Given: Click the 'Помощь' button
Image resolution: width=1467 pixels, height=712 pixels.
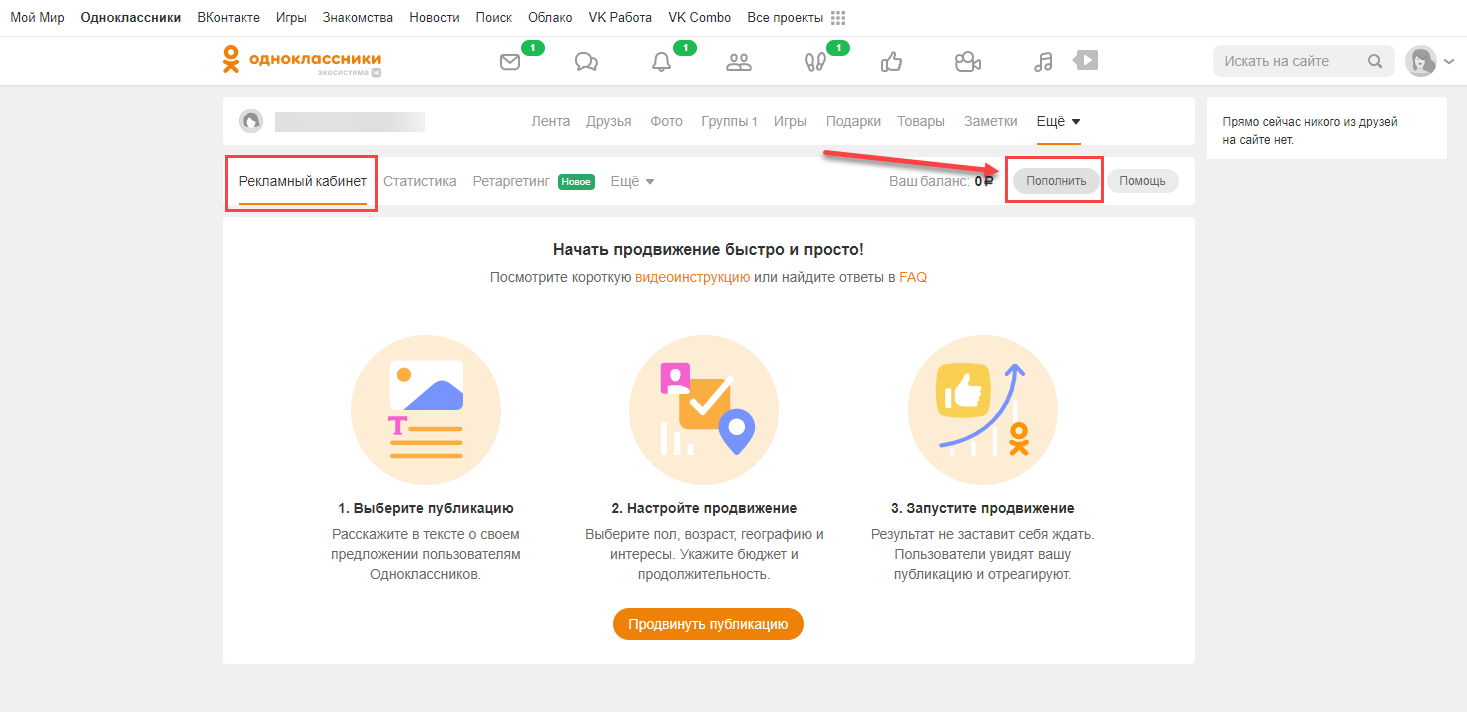Looking at the screenshot, I should [x=1142, y=181].
